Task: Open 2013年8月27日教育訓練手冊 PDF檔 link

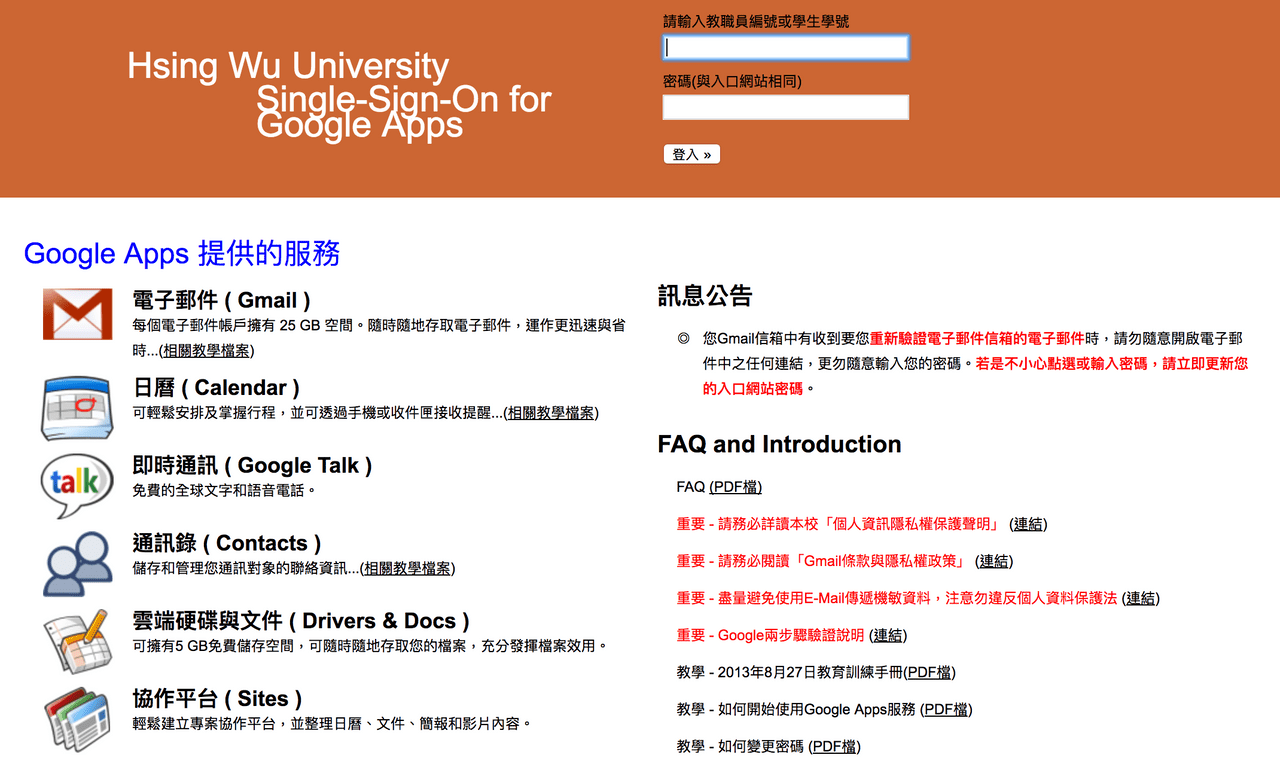Action: pyautogui.click(x=930, y=672)
